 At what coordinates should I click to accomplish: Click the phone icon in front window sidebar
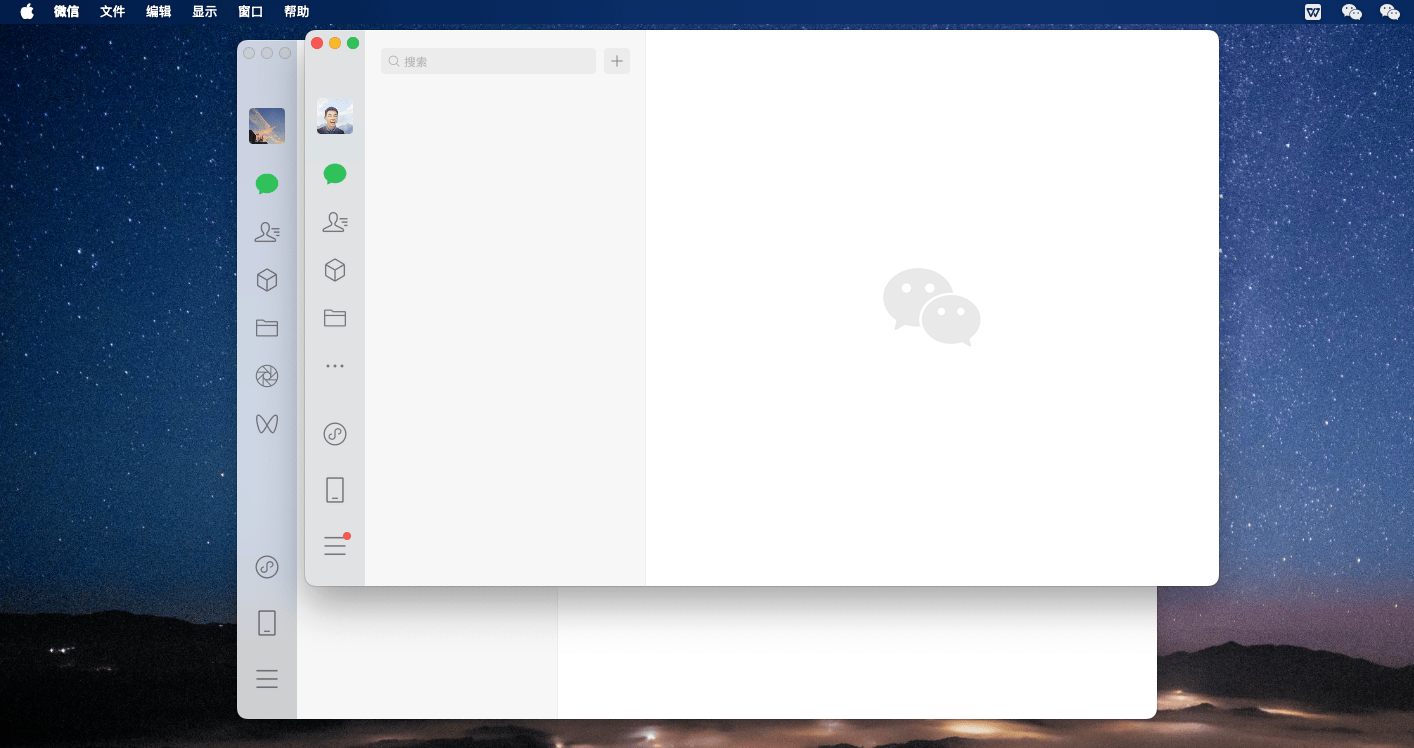click(x=335, y=490)
